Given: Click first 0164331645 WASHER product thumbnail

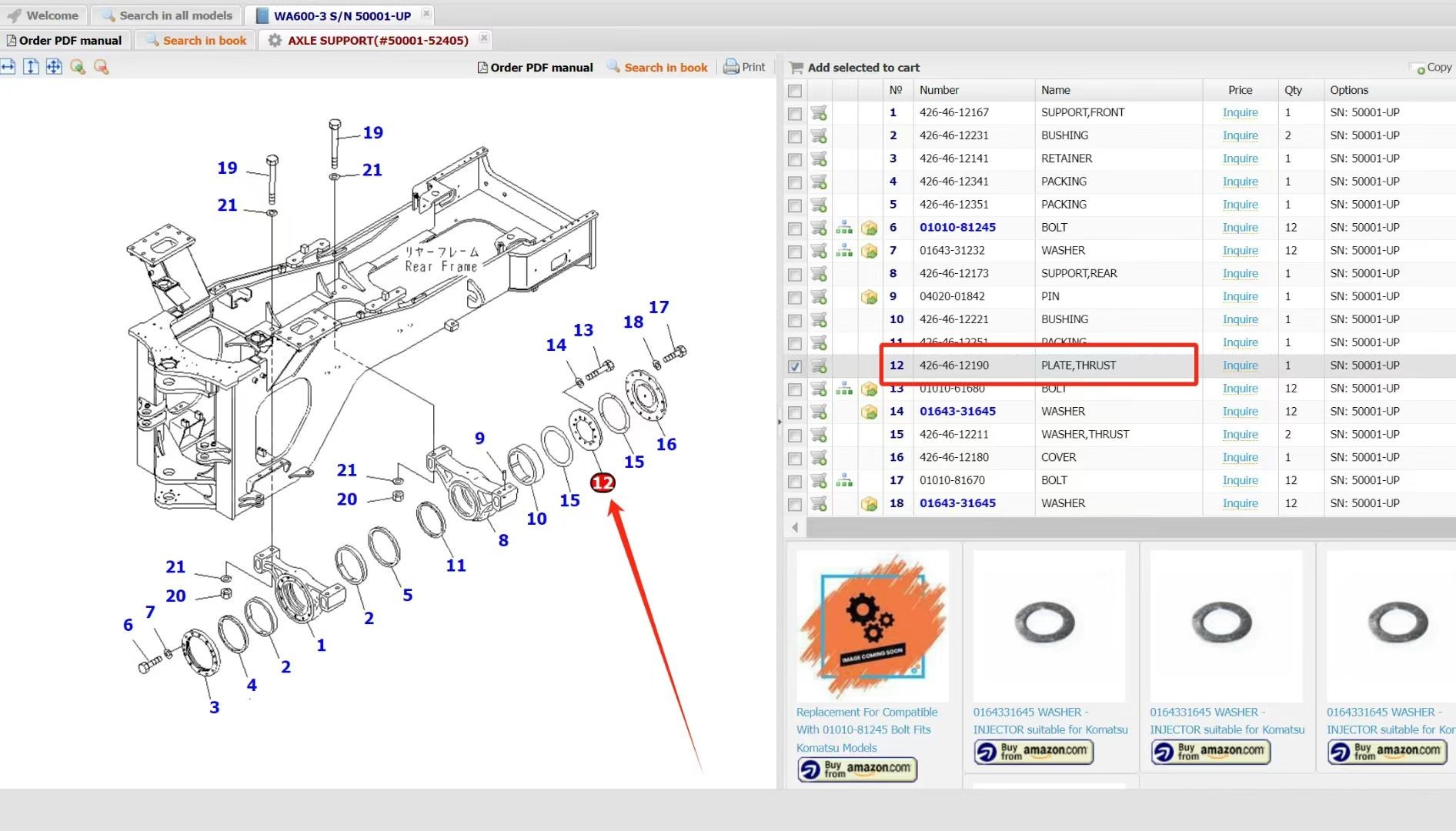Looking at the screenshot, I should coord(1049,625).
